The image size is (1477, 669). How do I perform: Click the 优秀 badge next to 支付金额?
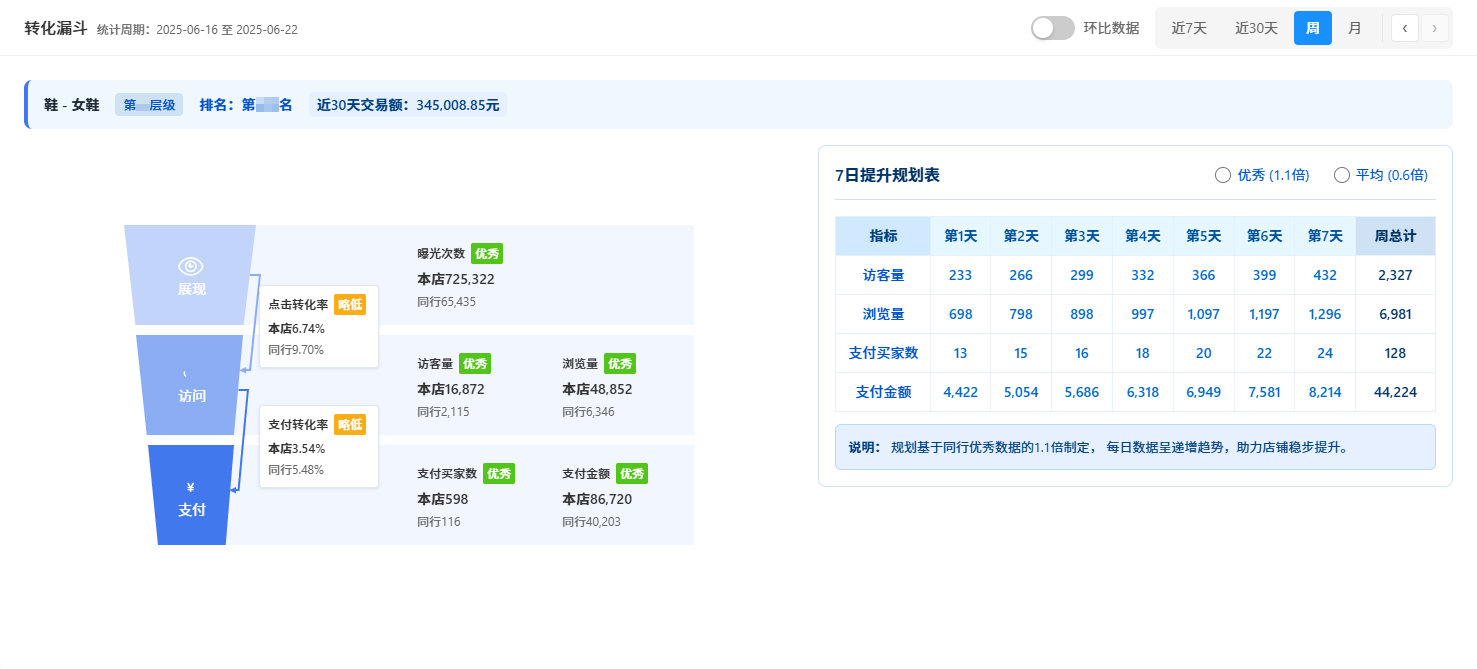coord(632,473)
